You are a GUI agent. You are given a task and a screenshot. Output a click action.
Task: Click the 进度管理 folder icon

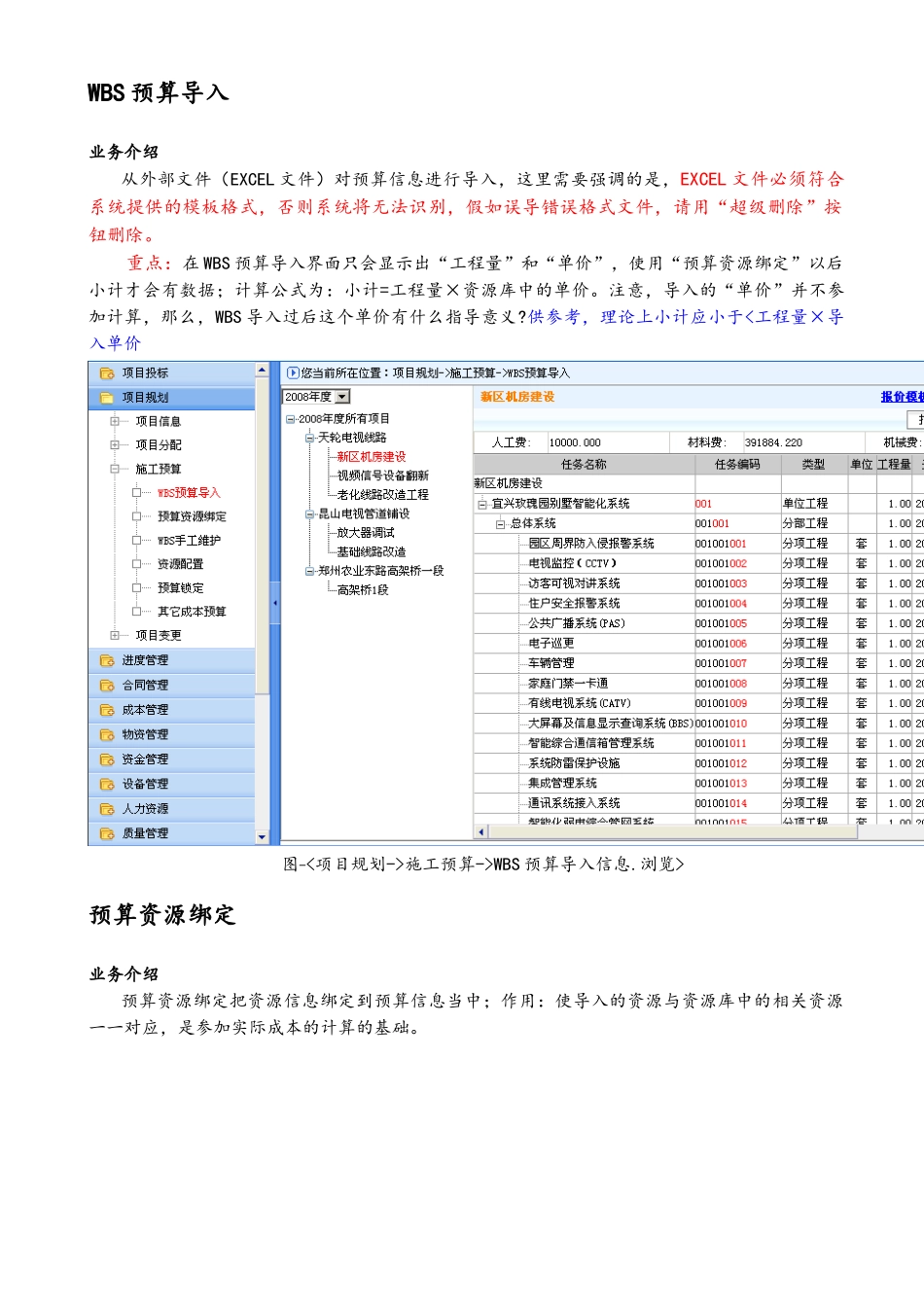(x=107, y=661)
